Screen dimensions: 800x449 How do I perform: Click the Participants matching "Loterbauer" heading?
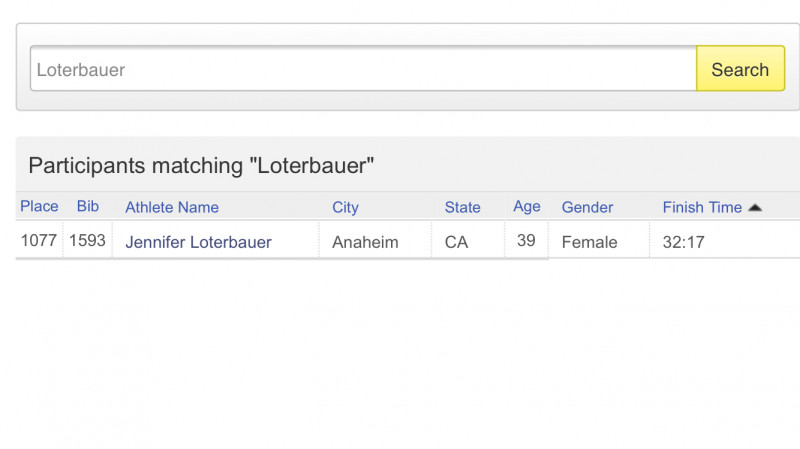[x=201, y=166]
